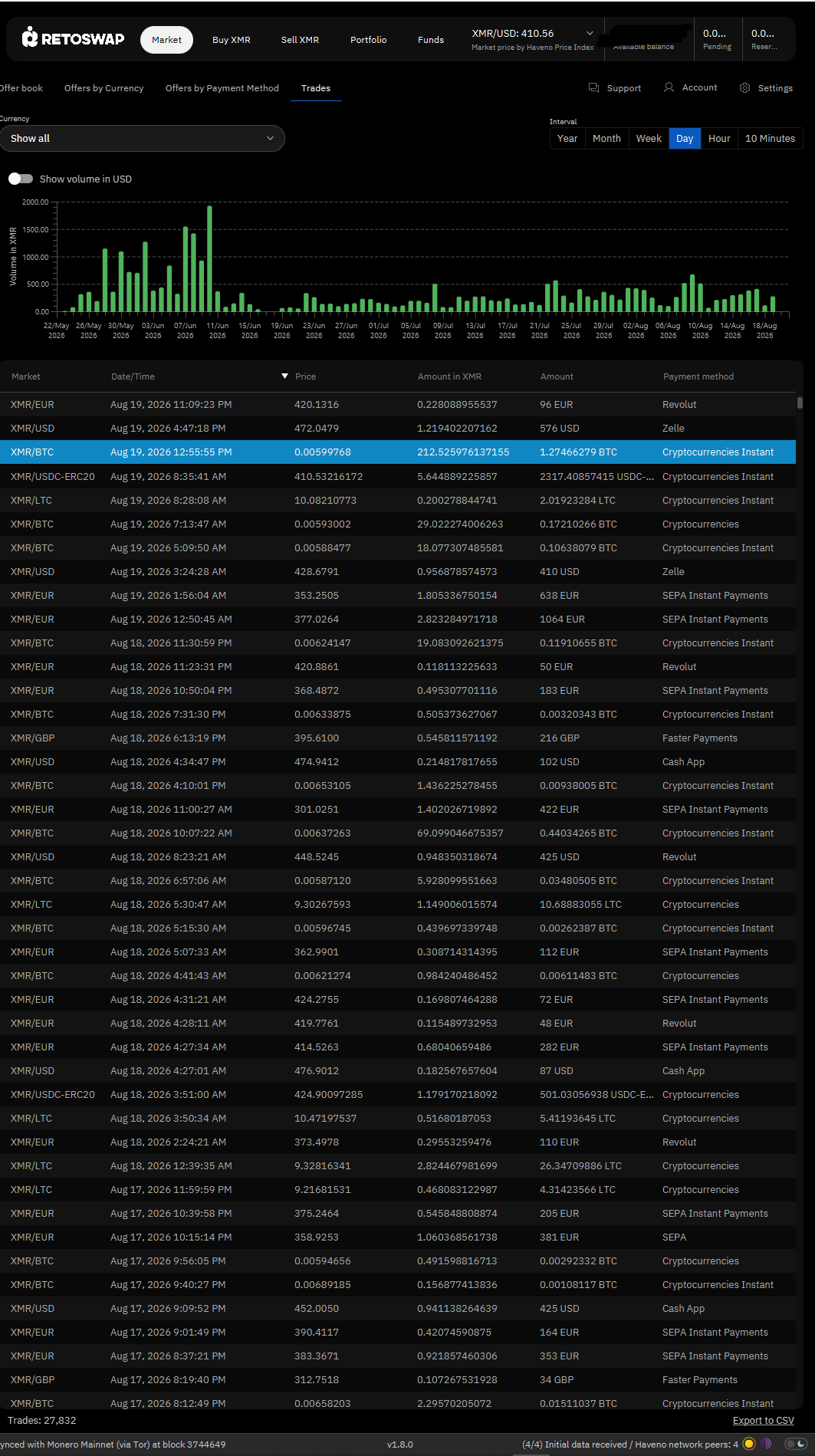815x1456 pixels.
Task: Click the Date/Time sort arrow icon
Action: click(285, 376)
